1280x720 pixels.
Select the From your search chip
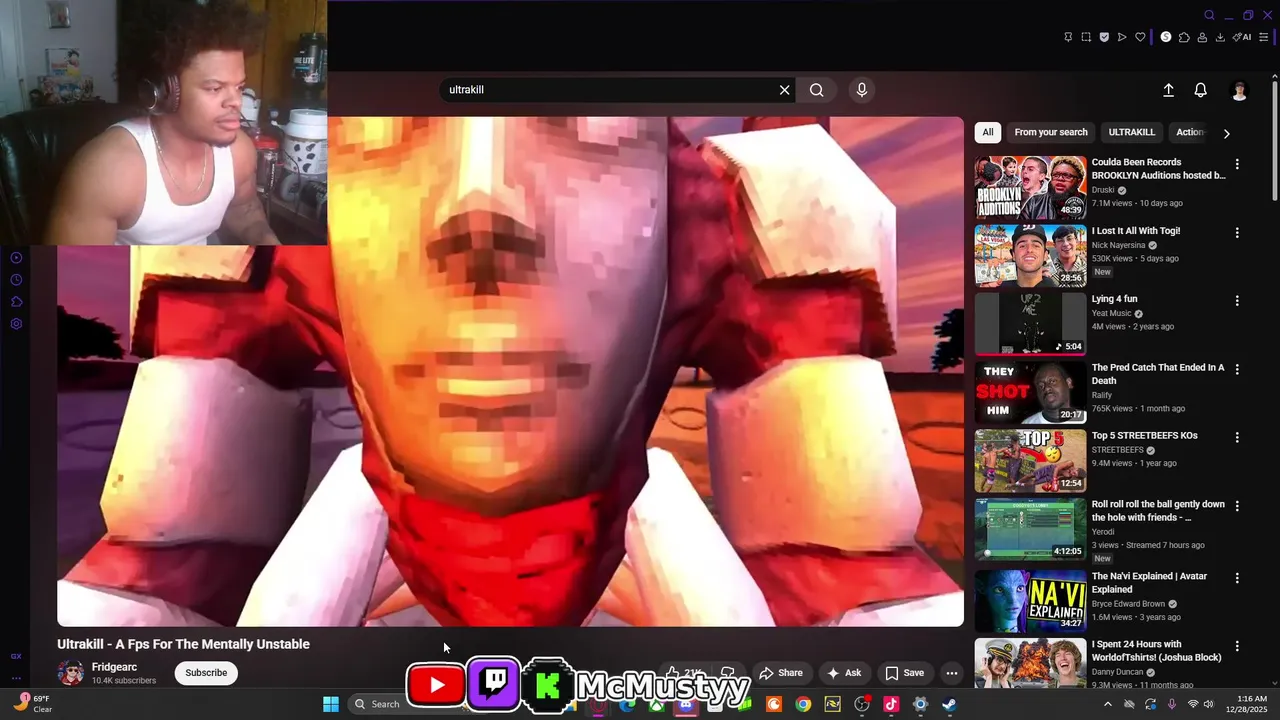[x=1051, y=132]
